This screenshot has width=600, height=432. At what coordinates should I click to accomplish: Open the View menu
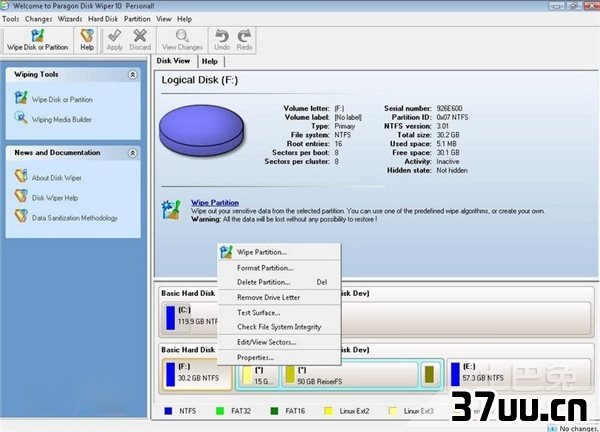coord(163,19)
